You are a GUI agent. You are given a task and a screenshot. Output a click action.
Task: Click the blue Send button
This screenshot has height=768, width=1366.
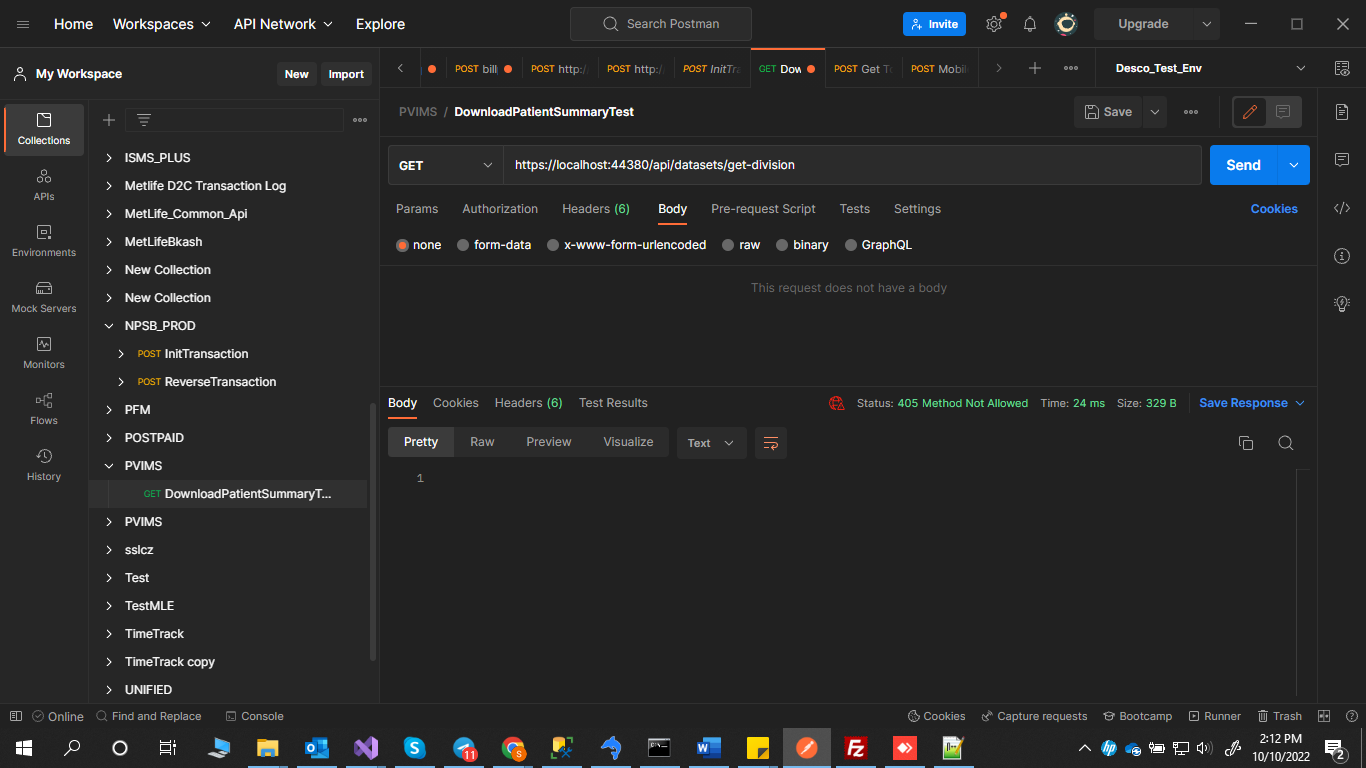coord(1243,165)
